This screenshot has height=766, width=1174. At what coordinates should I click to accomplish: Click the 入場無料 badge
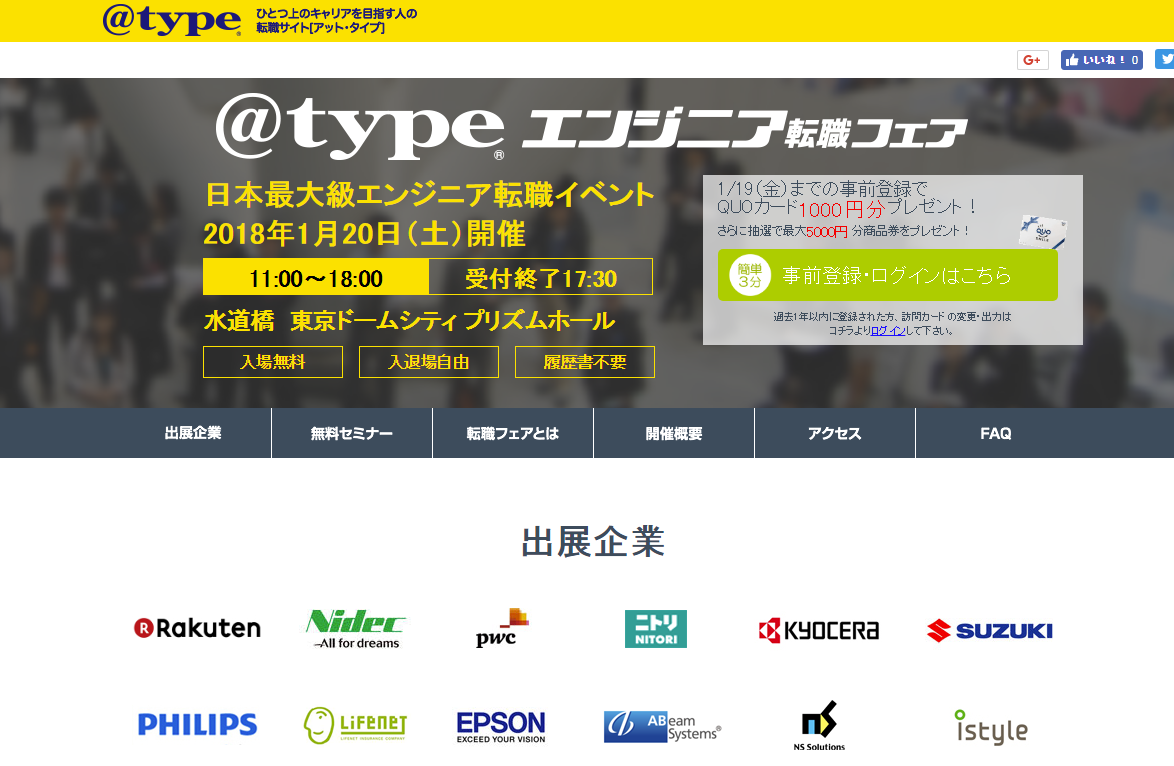[273, 362]
